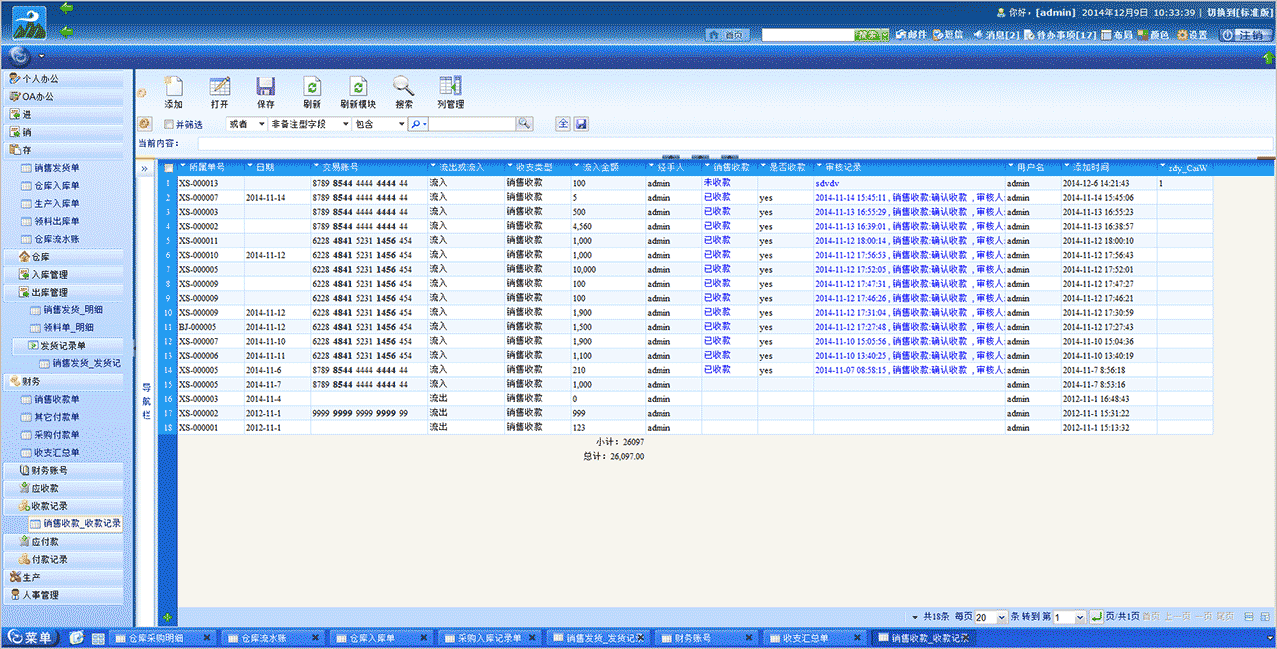1277x649 pixels.
Task: Open the 转到第 page number dropdown
Action: pos(1068,618)
